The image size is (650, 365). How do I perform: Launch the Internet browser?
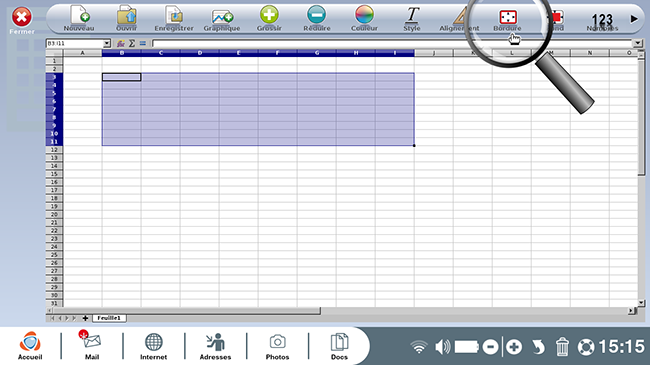click(x=153, y=346)
